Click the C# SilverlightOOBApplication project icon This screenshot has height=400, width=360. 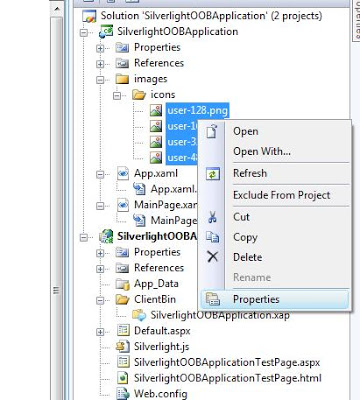106,32
